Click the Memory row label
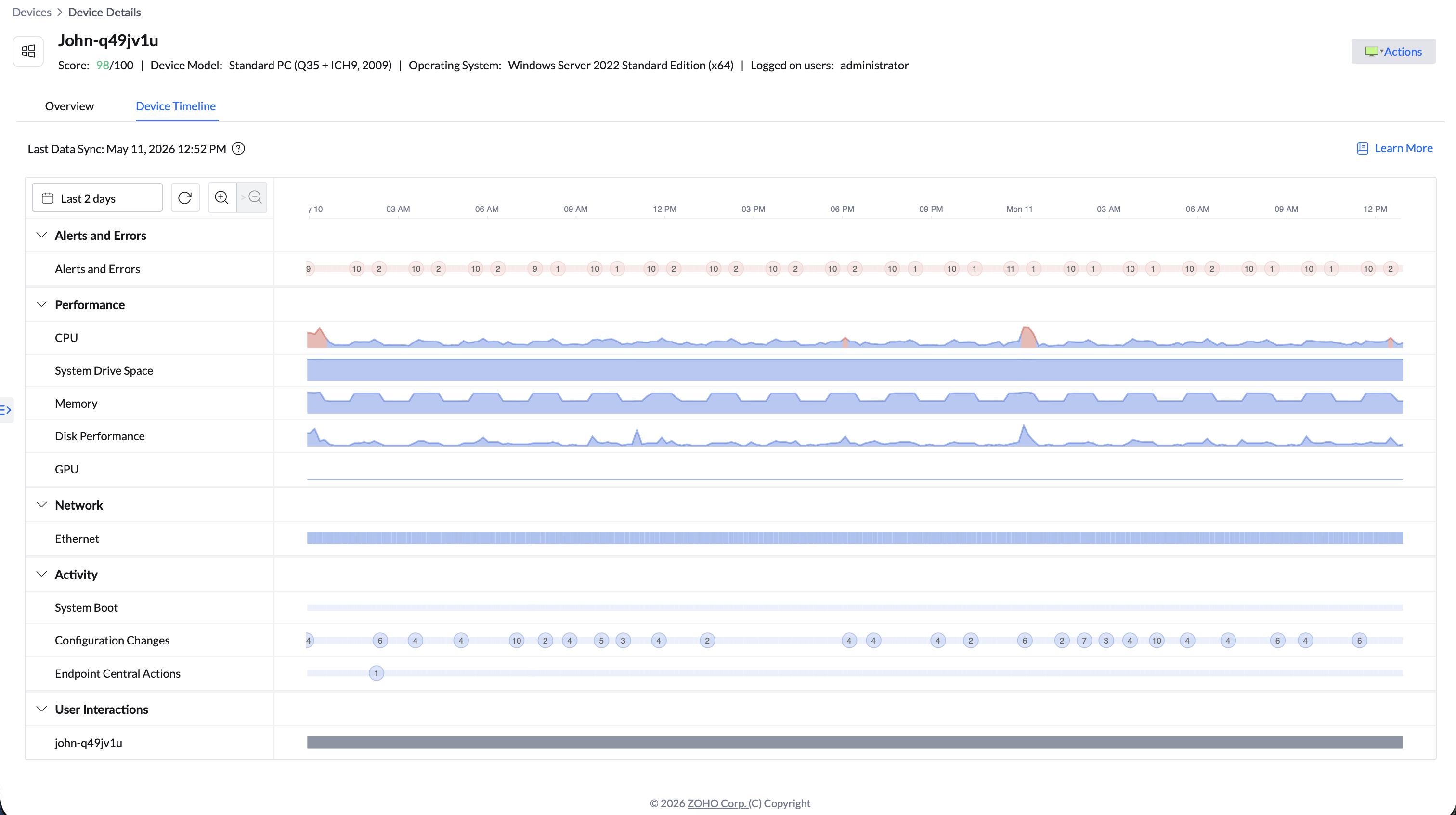This screenshot has width=1456, height=815. pos(76,403)
